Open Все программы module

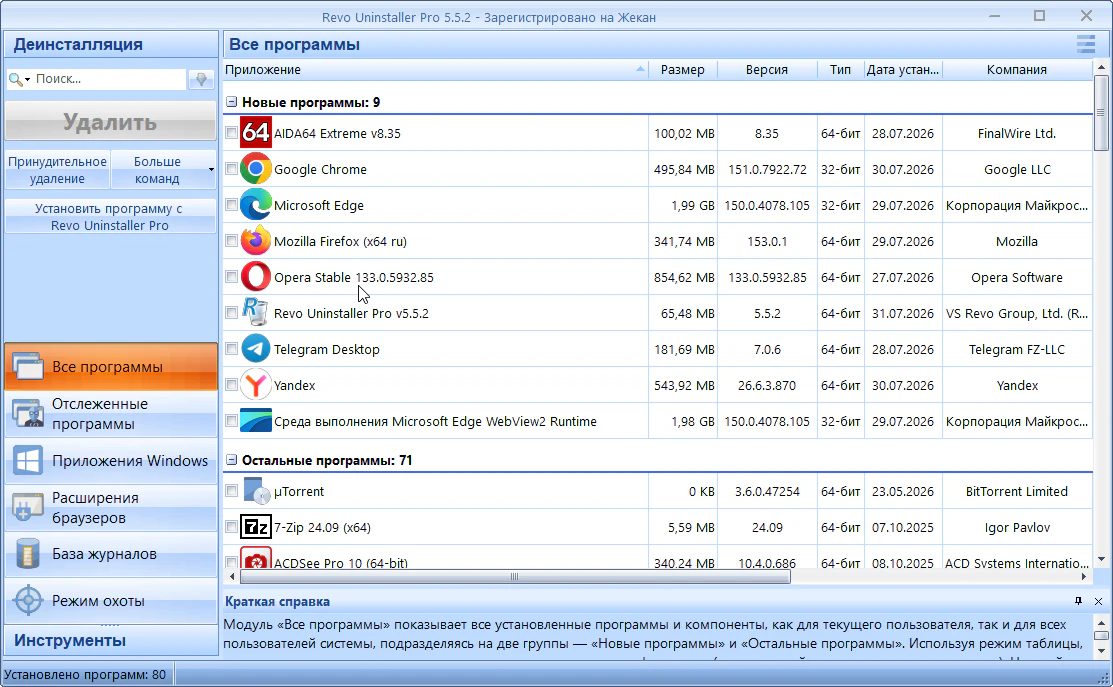tap(111, 367)
